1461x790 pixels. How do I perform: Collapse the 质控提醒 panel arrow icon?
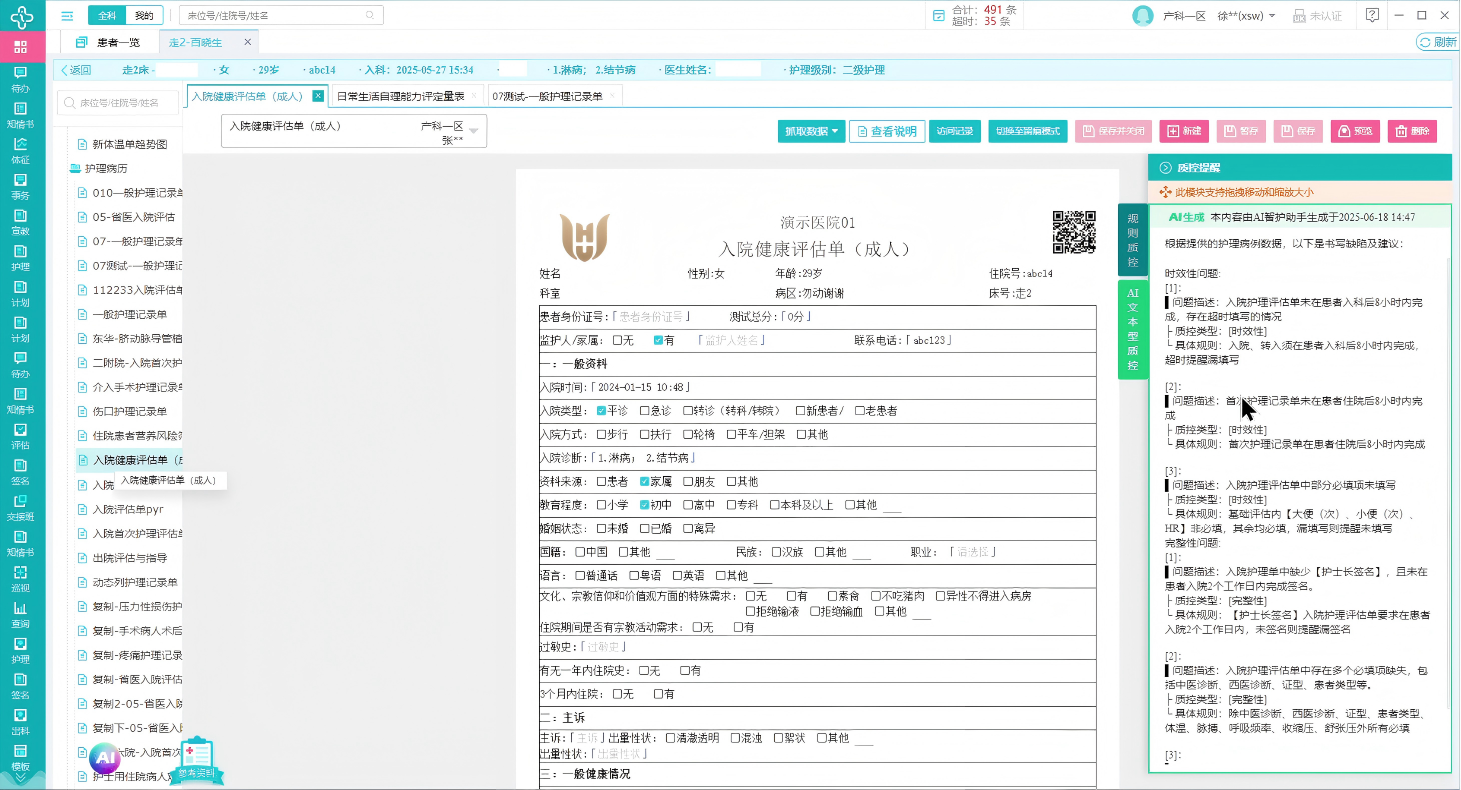point(1165,168)
